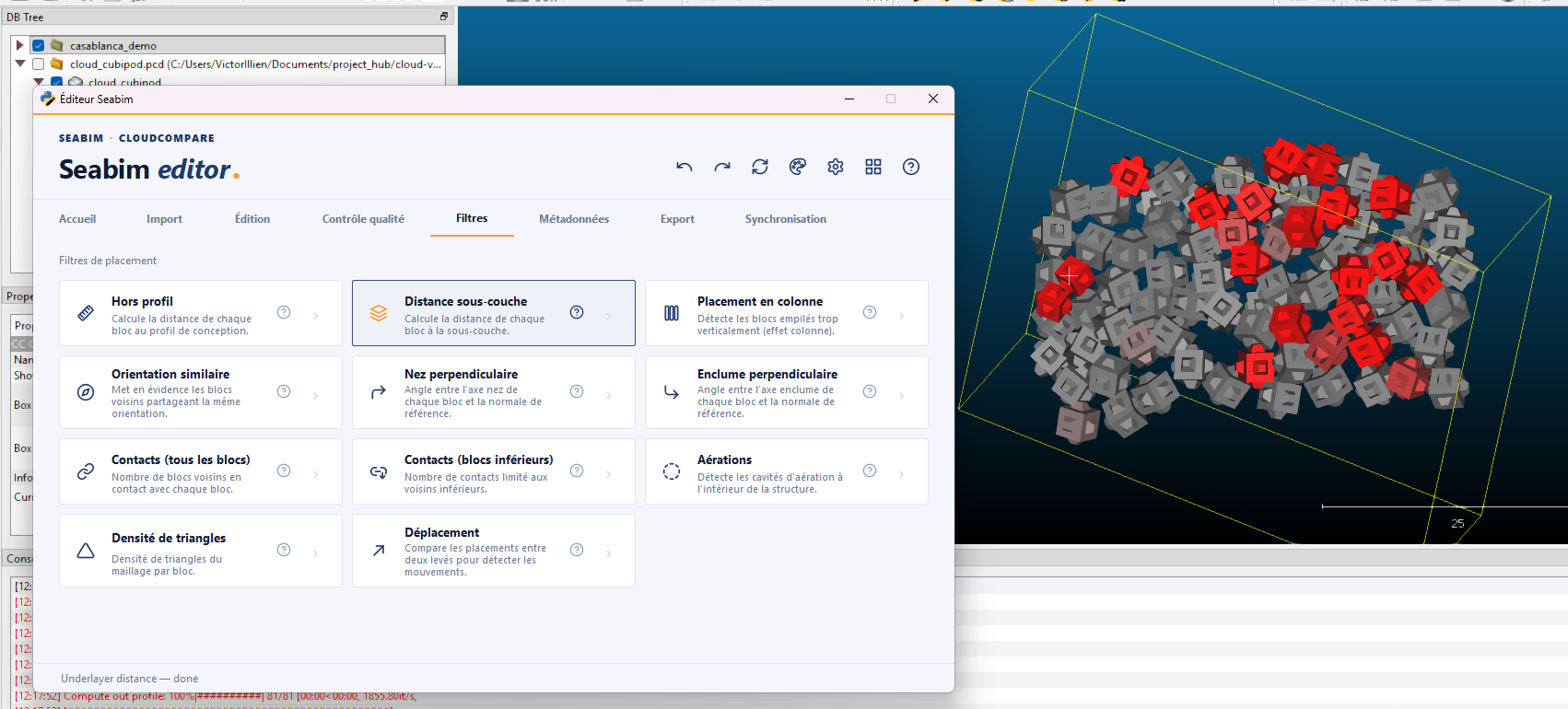The image size is (1568, 709).
Task: Click the chevron on Contacts (blocs inférieurs)
Action: (609, 475)
